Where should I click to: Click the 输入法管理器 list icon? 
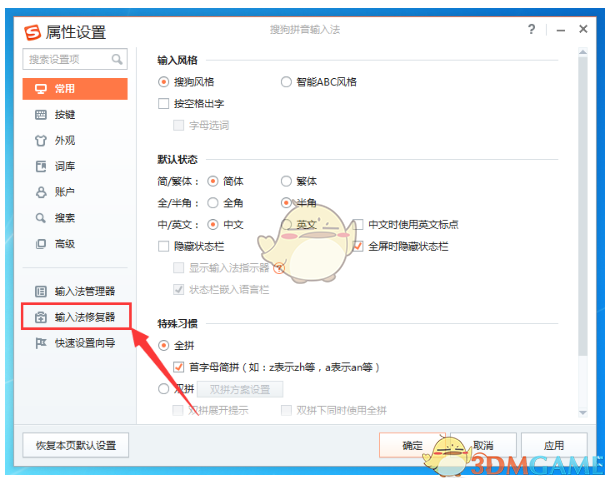[x=41, y=291]
